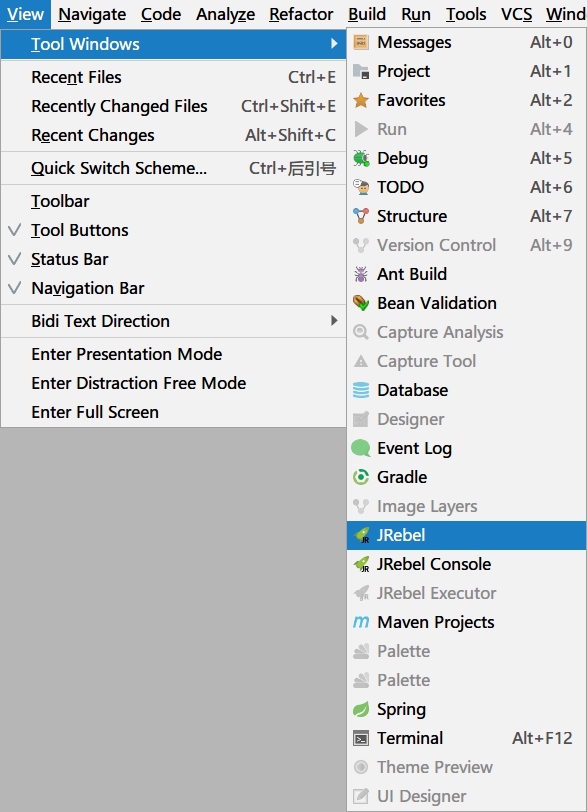Expand the Tool Windows submenu arrow
Viewport: 587px width, 812px height.
tap(334, 44)
